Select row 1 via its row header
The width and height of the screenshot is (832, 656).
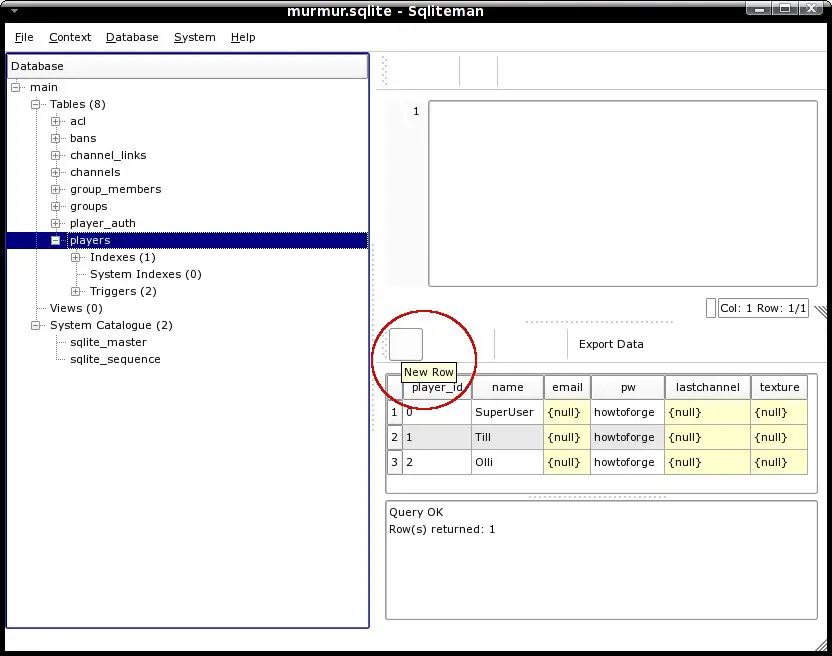(394, 412)
